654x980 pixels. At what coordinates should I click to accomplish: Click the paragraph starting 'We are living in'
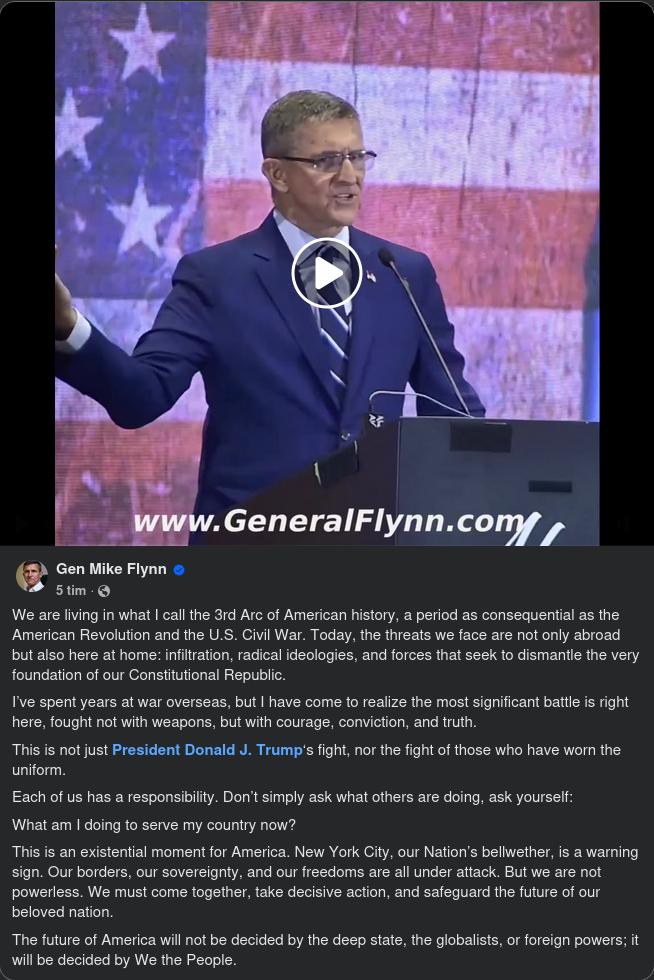point(325,645)
